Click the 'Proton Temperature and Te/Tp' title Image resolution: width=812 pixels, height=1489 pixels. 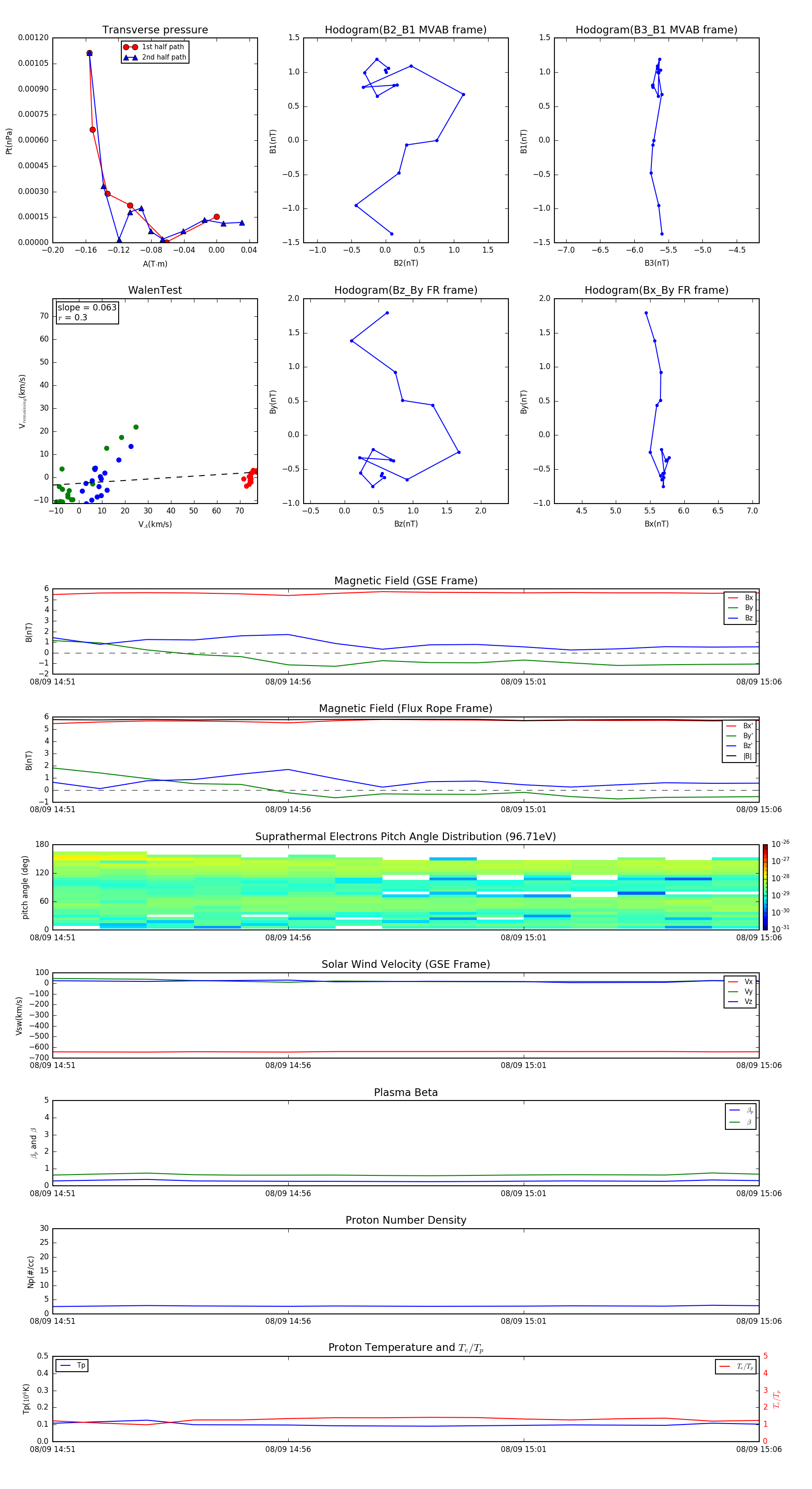click(406, 1348)
